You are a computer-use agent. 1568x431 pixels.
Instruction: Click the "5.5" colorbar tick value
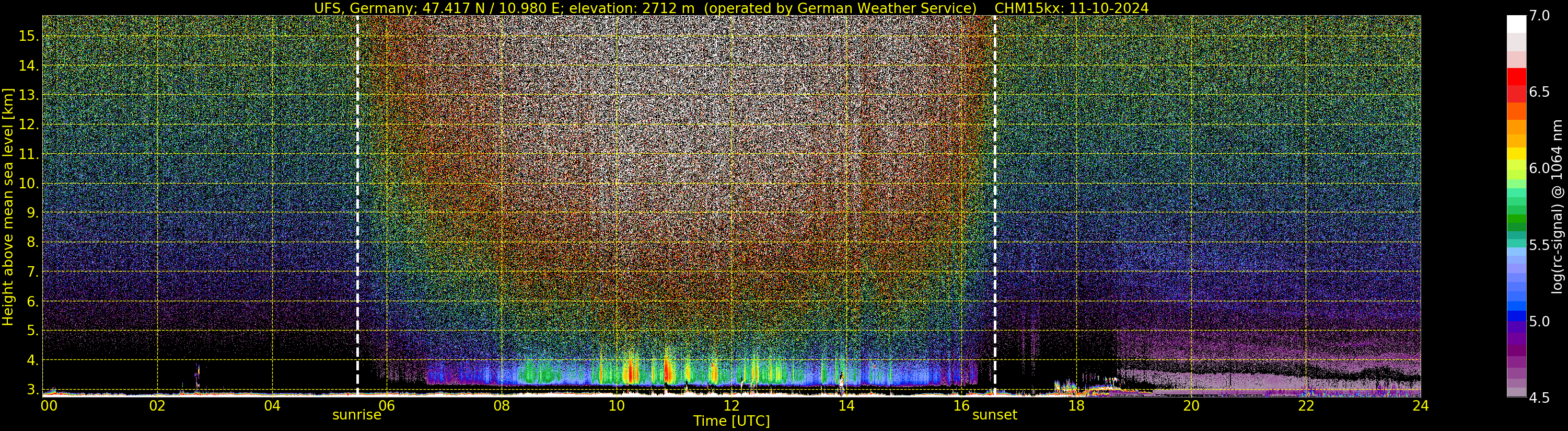point(1539,245)
